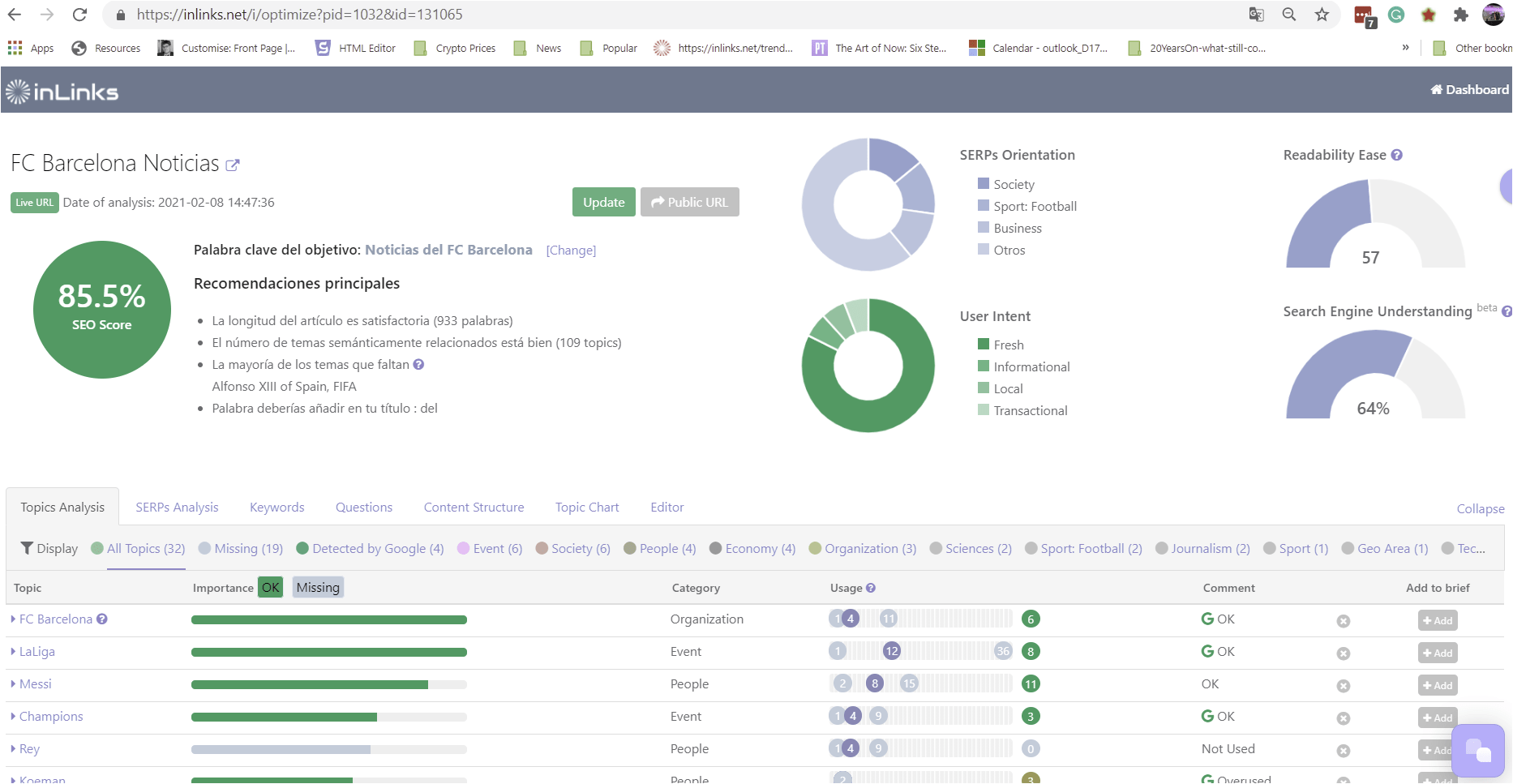Open the browser zoom magnifier icon
1513x784 pixels.
click(x=1289, y=15)
